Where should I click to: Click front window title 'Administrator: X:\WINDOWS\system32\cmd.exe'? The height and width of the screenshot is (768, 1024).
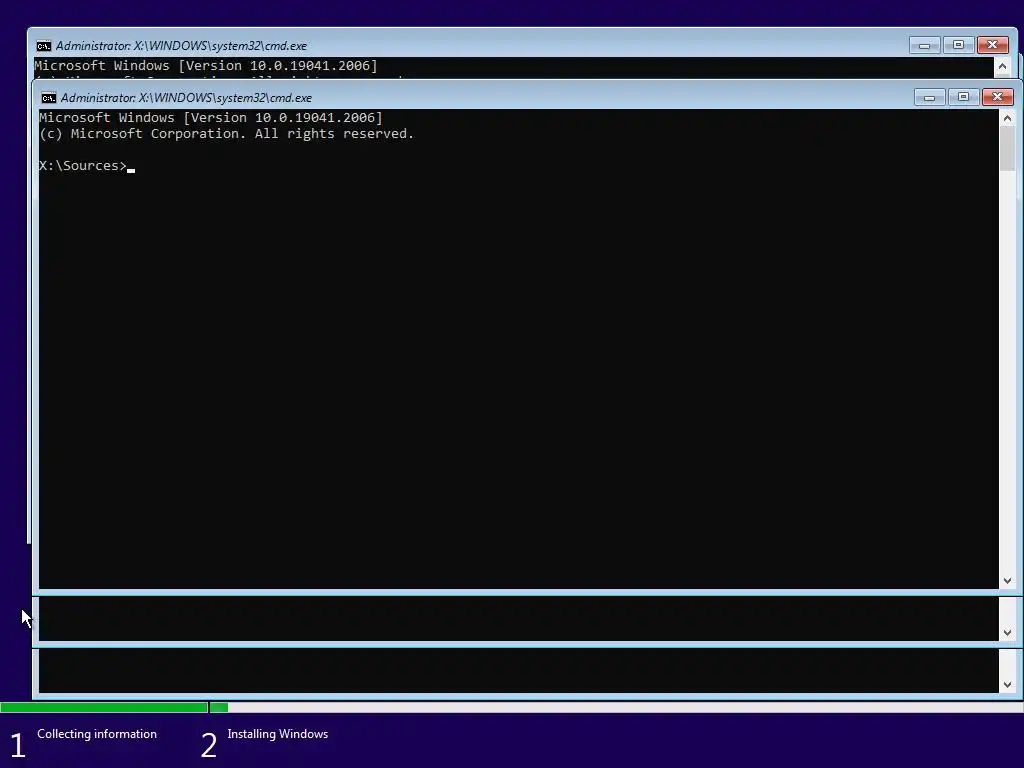(186, 98)
